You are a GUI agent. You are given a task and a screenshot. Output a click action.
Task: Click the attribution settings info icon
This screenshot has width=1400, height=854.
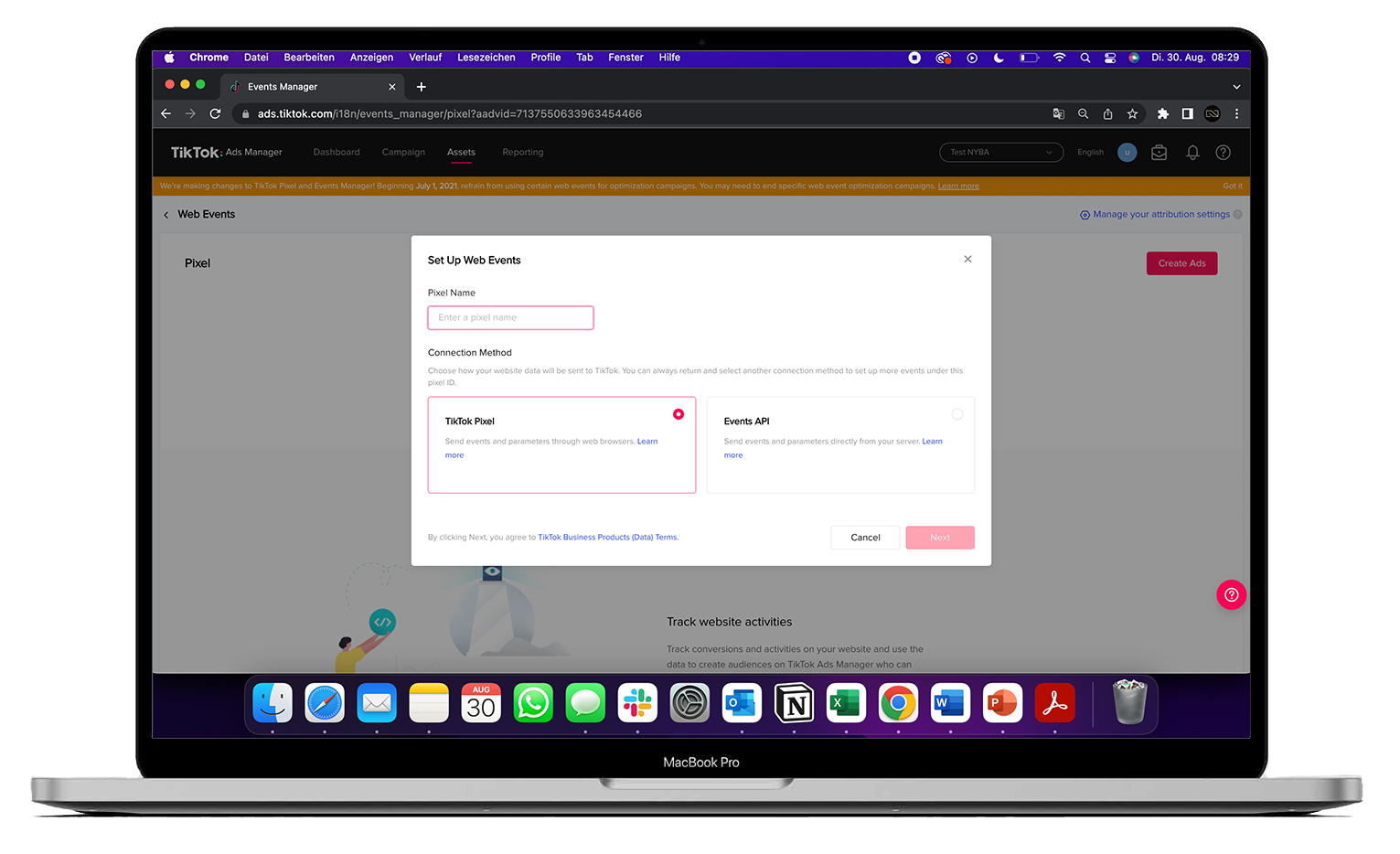point(1238,215)
